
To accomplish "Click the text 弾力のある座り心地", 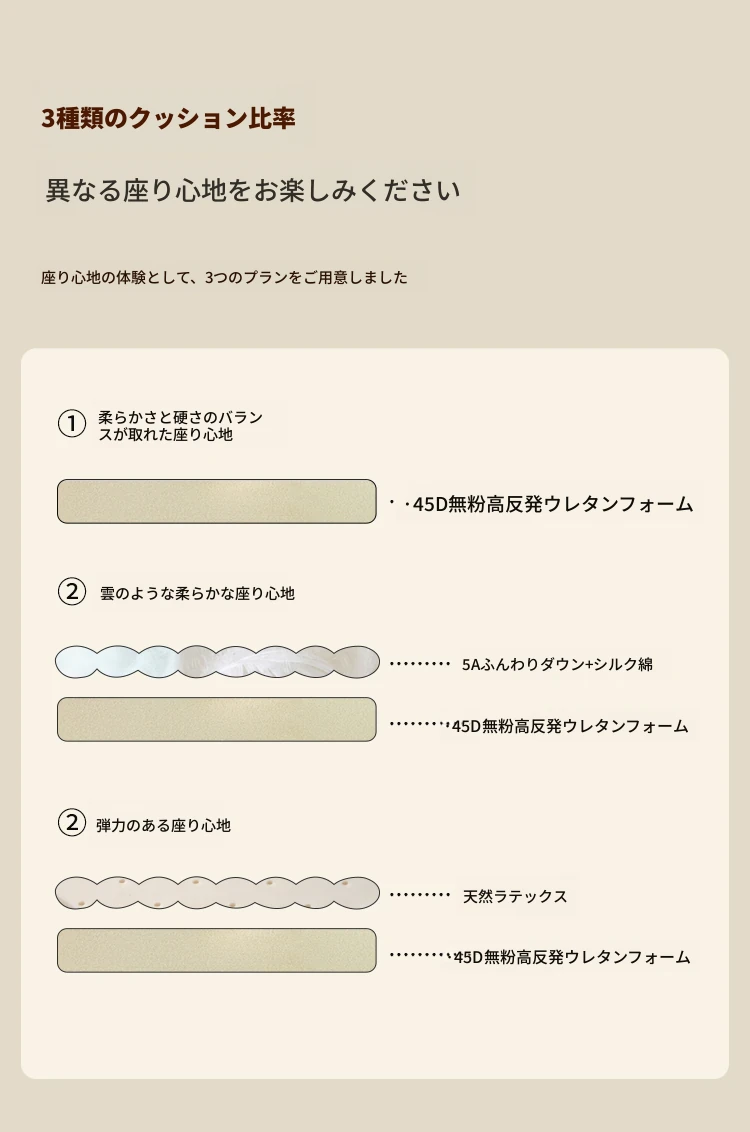I will pos(163,825).
